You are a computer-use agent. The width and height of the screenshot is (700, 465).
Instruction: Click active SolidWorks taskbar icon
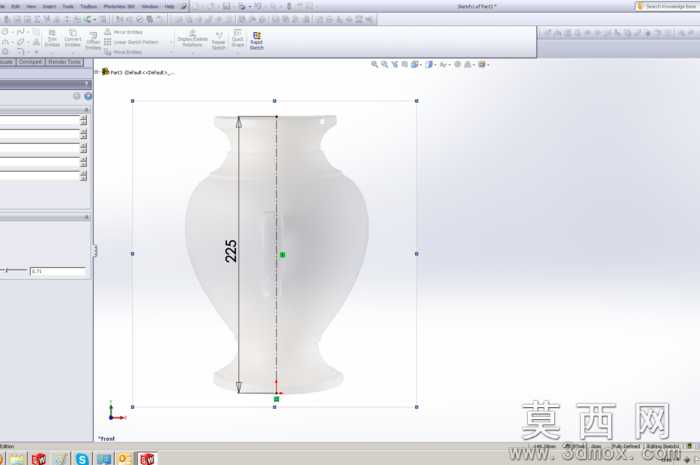[147, 458]
